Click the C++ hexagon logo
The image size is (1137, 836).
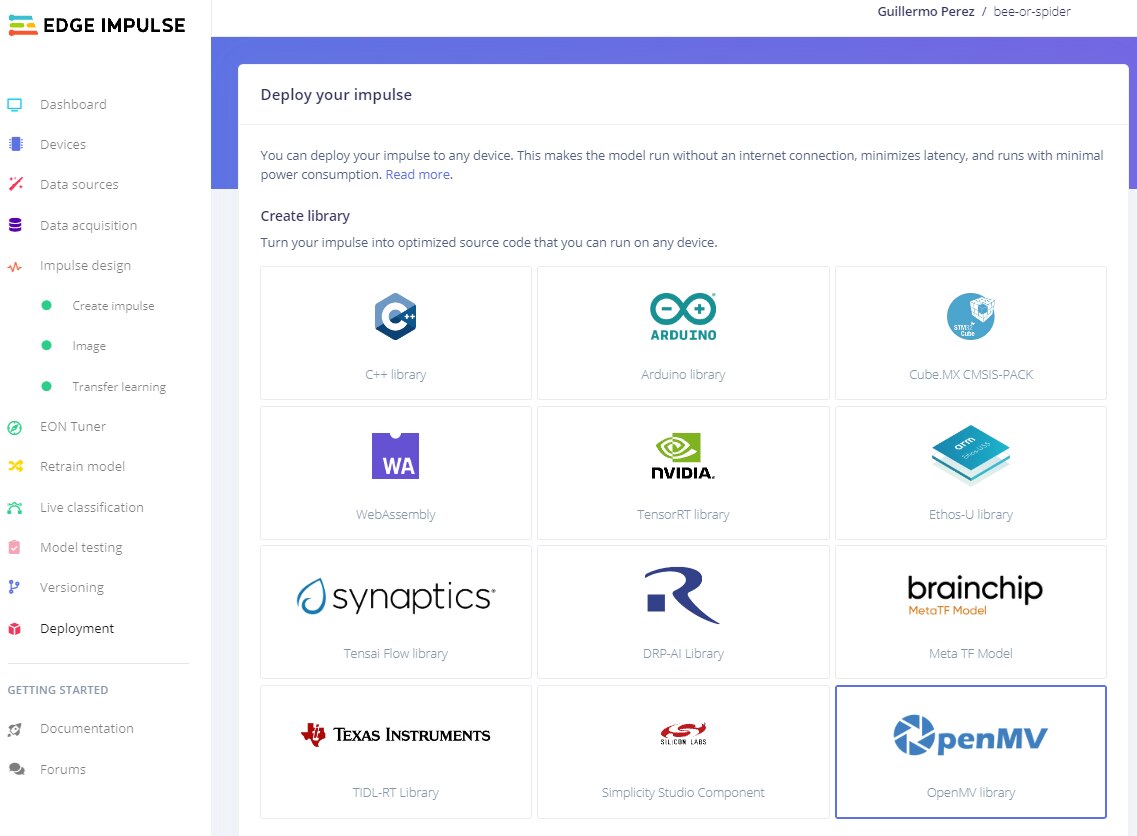pos(395,317)
